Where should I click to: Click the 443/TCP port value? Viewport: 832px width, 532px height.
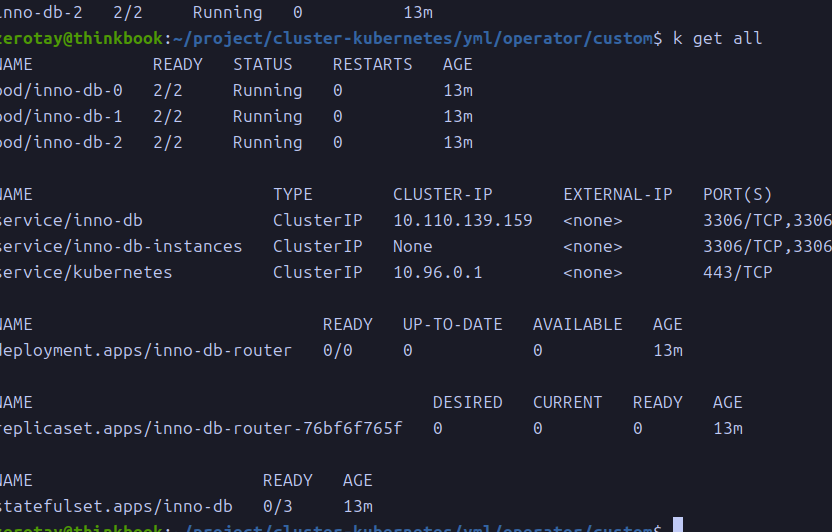737,272
